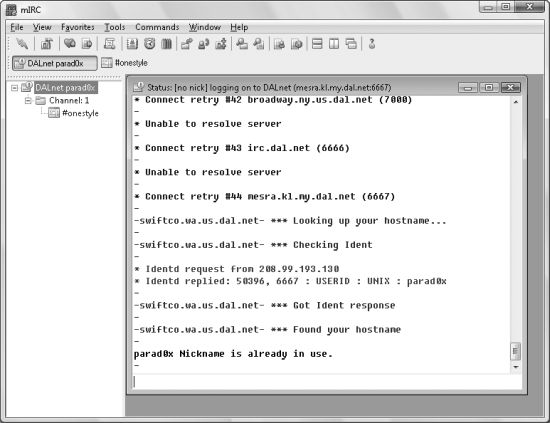
Task: Click the status window scroll down arrow
Action: point(515,367)
